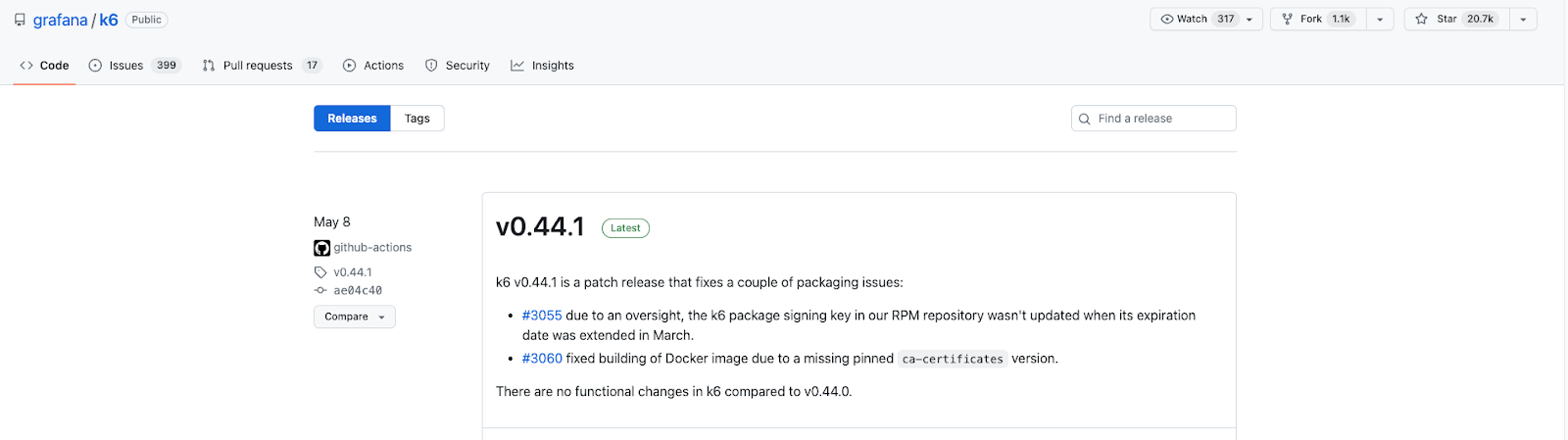Click the star icon on Star button
The height and width of the screenshot is (440, 1568).
click(1421, 19)
